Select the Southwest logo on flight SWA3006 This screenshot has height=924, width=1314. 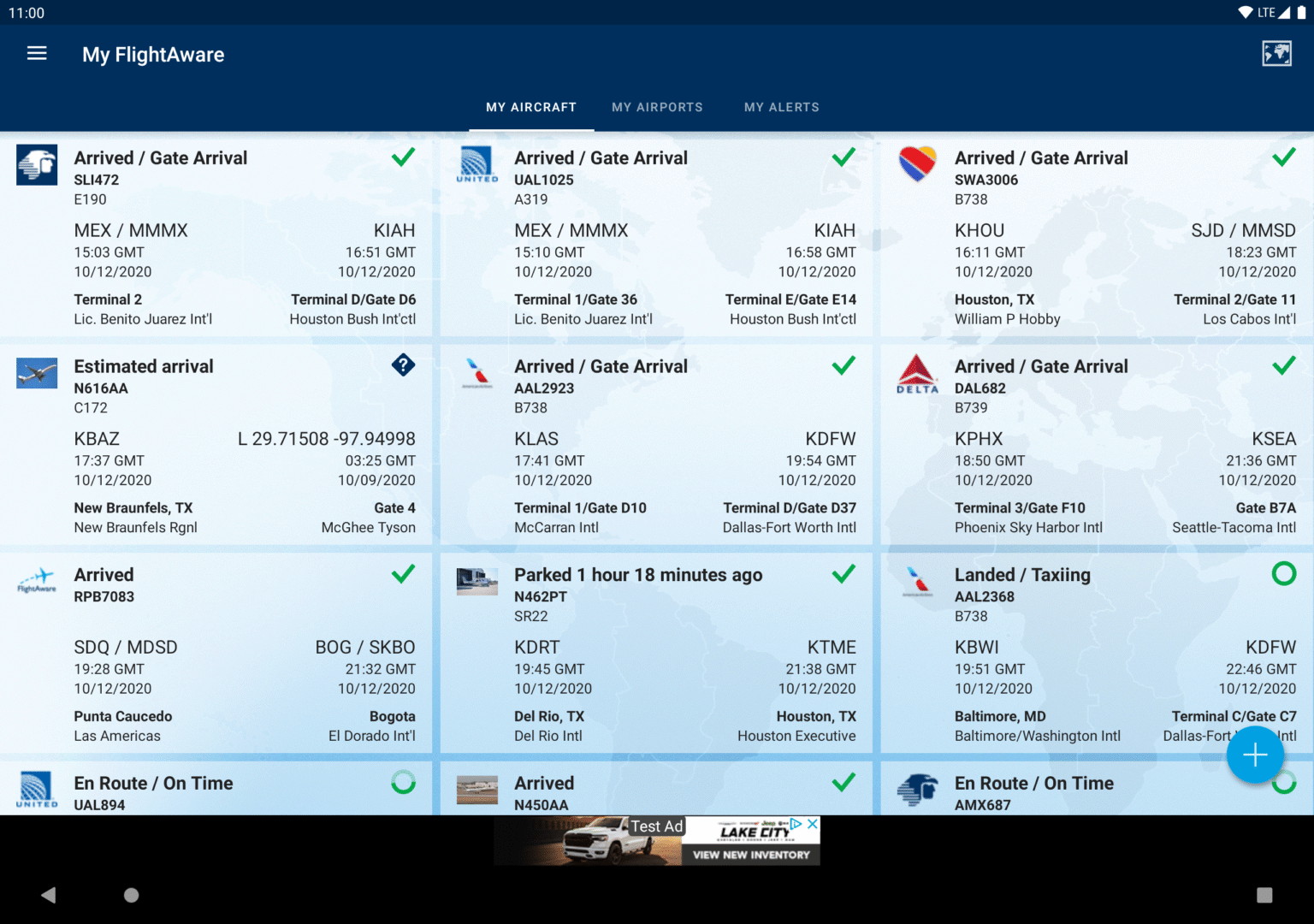click(917, 164)
